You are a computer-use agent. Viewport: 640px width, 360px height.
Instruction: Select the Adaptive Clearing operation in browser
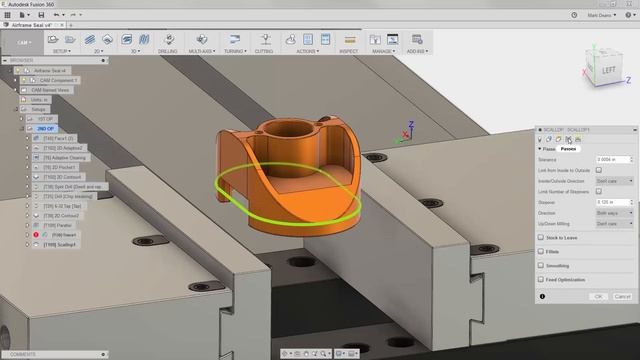pyautogui.click(x=64, y=158)
